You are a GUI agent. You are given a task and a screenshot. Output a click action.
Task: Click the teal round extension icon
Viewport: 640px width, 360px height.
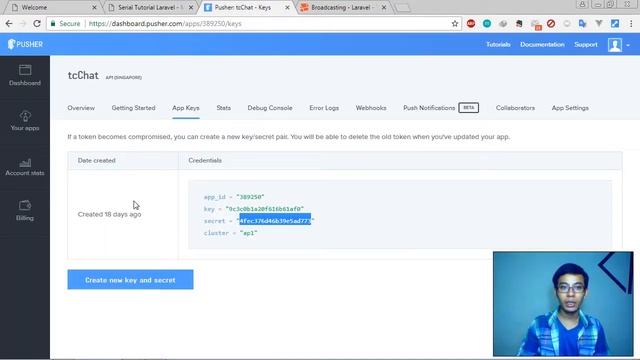(487, 24)
